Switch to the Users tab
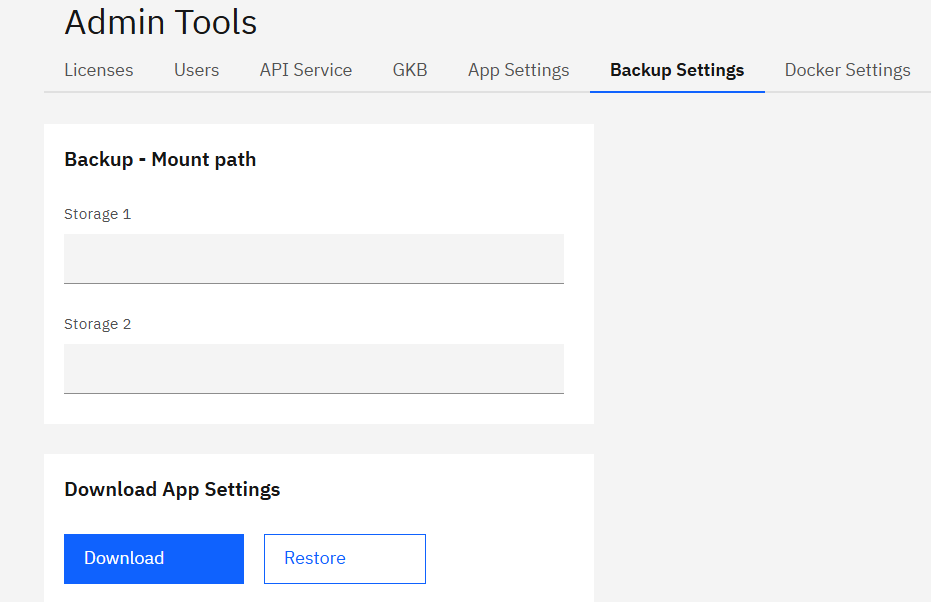The height and width of the screenshot is (602, 931). click(196, 70)
